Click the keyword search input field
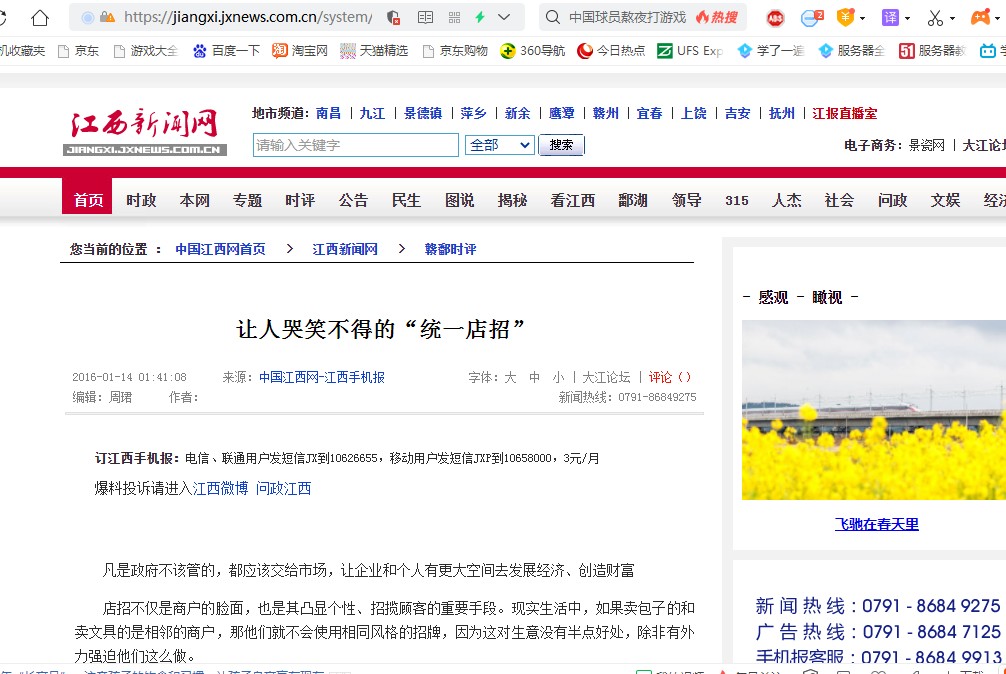Image resolution: width=1006 pixels, height=674 pixels. 355,145
